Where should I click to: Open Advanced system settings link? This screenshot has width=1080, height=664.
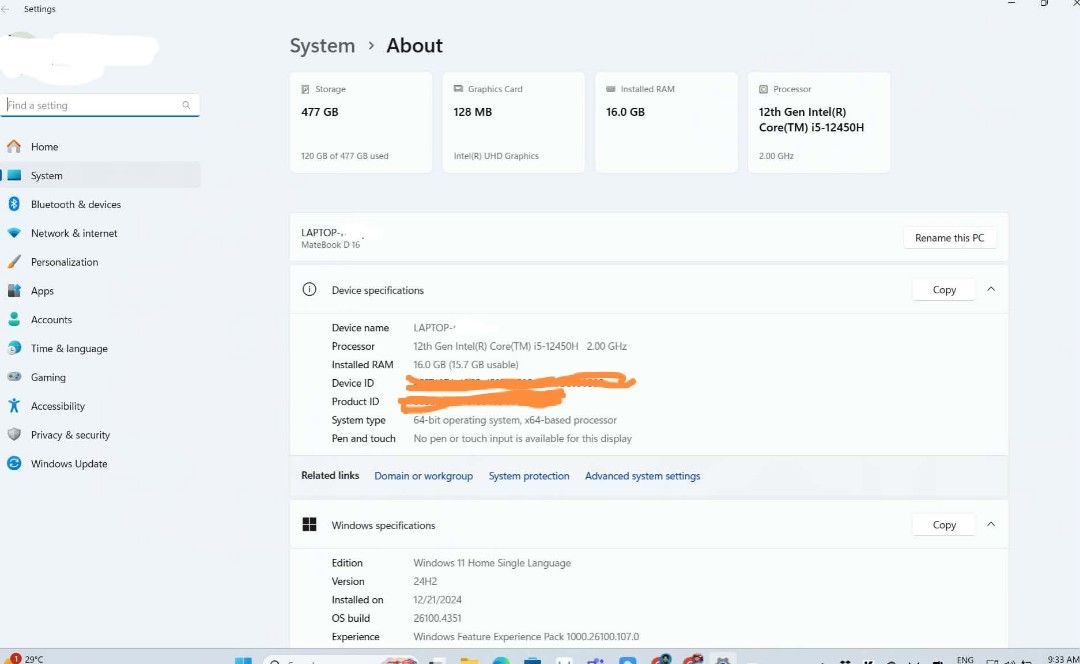643,476
